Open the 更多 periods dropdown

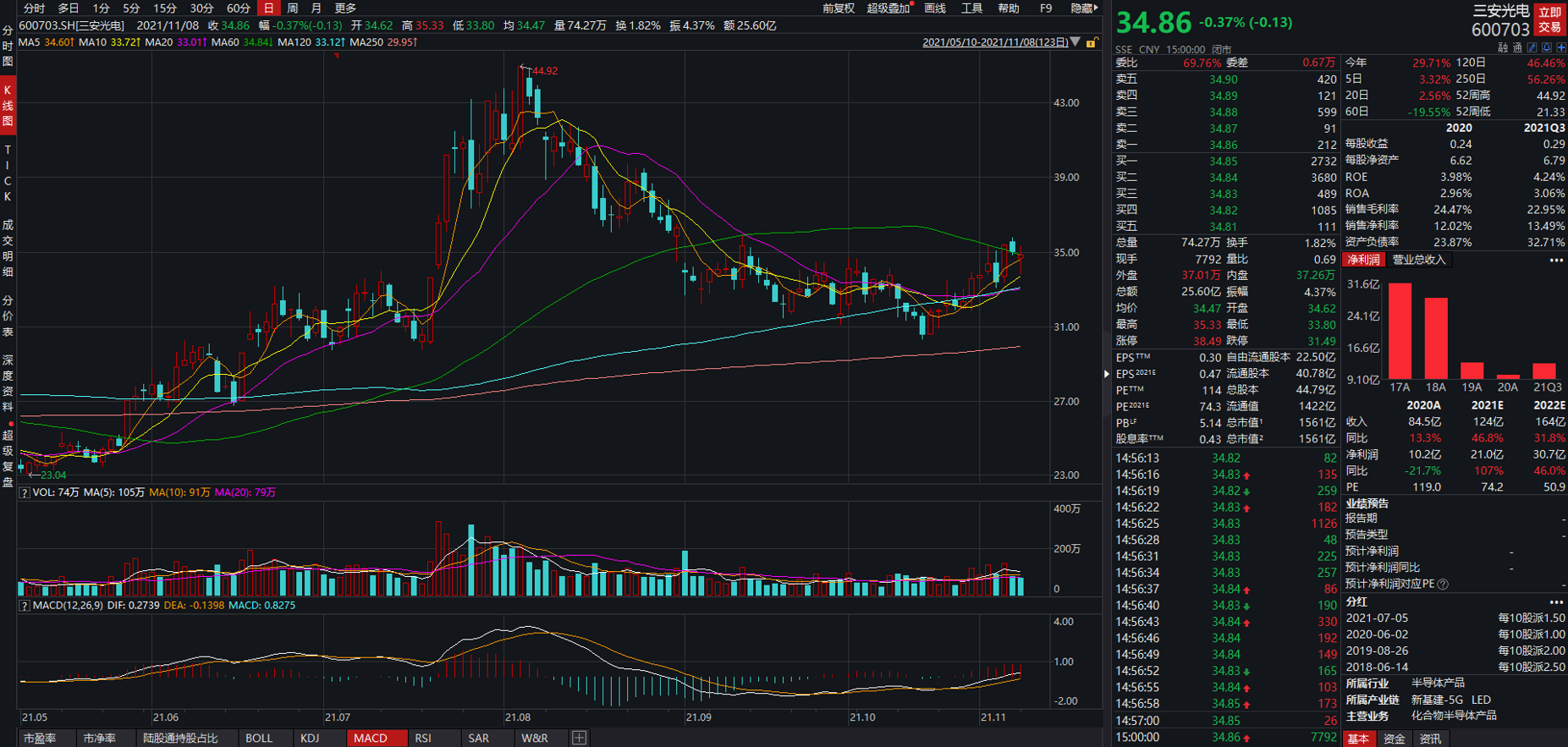(345, 8)
